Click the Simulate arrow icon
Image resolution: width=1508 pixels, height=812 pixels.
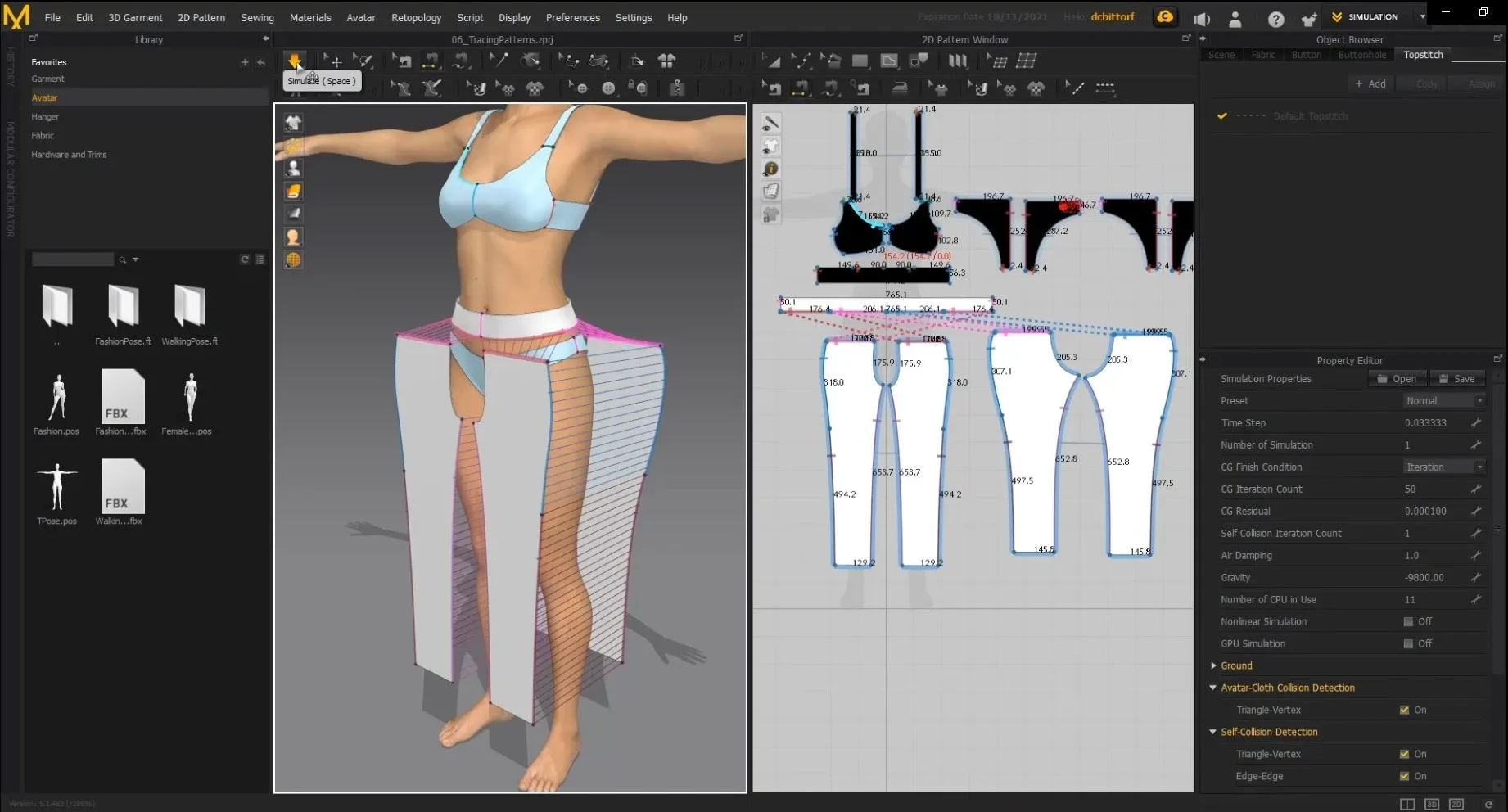[295, 61]
